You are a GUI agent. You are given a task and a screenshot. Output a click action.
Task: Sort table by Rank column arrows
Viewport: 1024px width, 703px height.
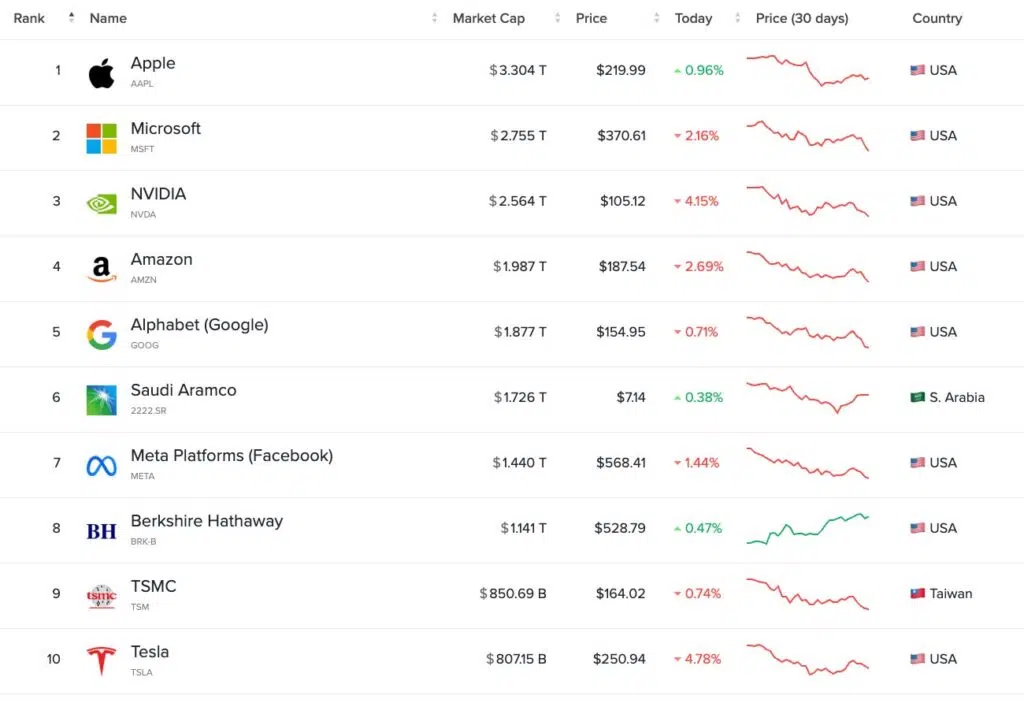71,18
